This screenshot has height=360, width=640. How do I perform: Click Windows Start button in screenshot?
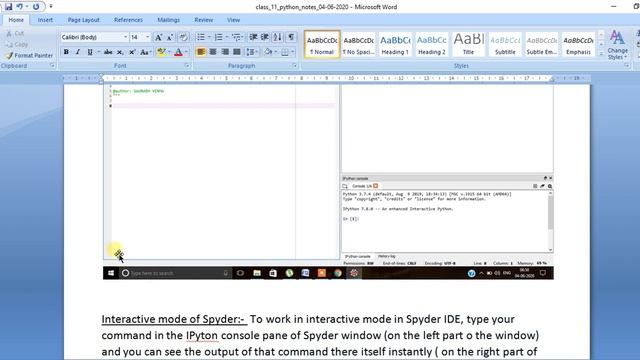111,273
